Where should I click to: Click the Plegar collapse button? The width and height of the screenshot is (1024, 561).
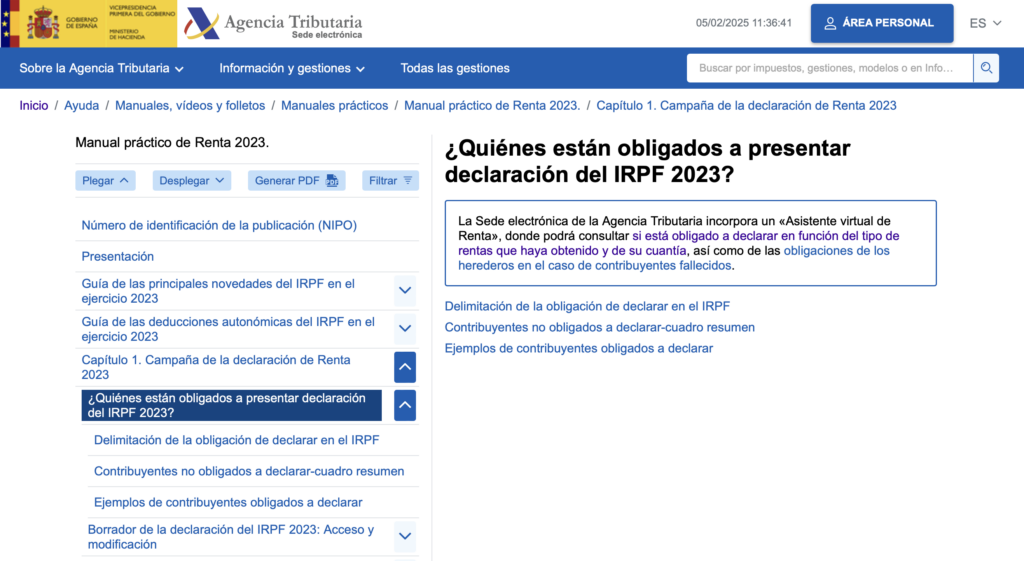(105, 181)
